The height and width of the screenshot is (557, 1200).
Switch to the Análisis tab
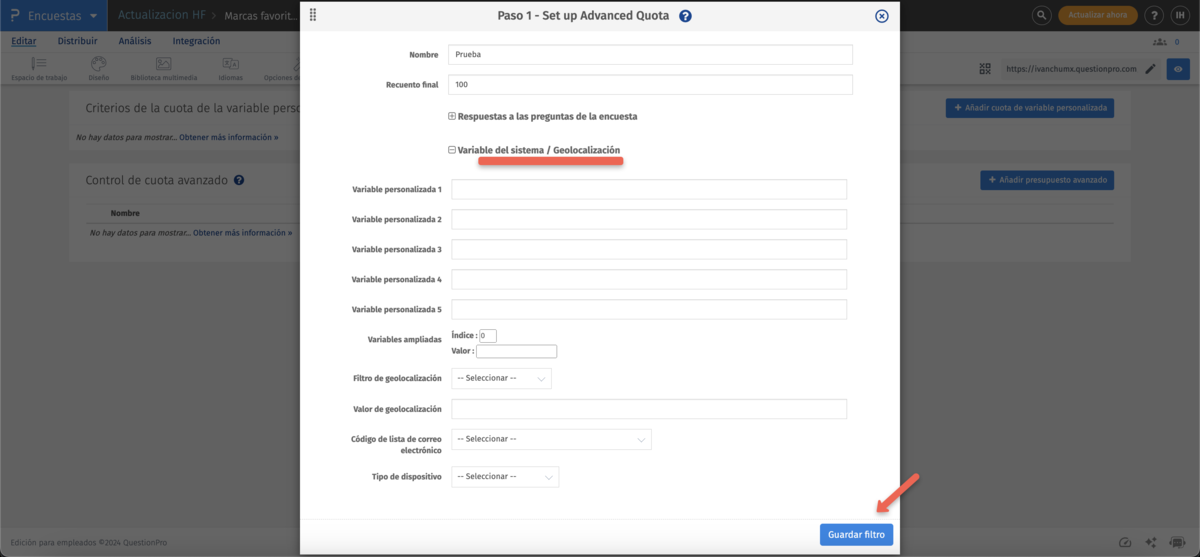(x=135, y=41)
